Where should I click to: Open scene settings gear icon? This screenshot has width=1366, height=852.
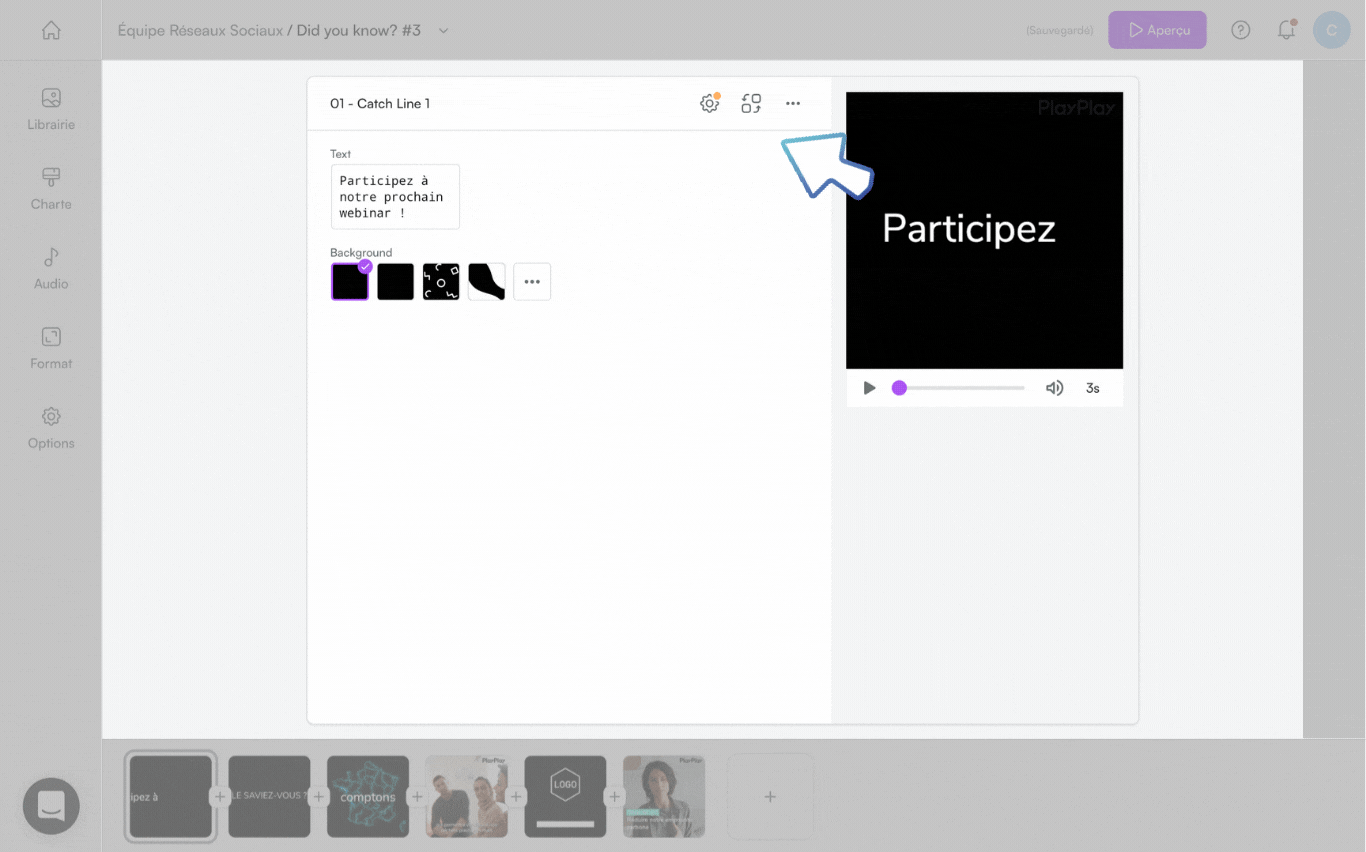pyautogui.click(x=709, y=104)
